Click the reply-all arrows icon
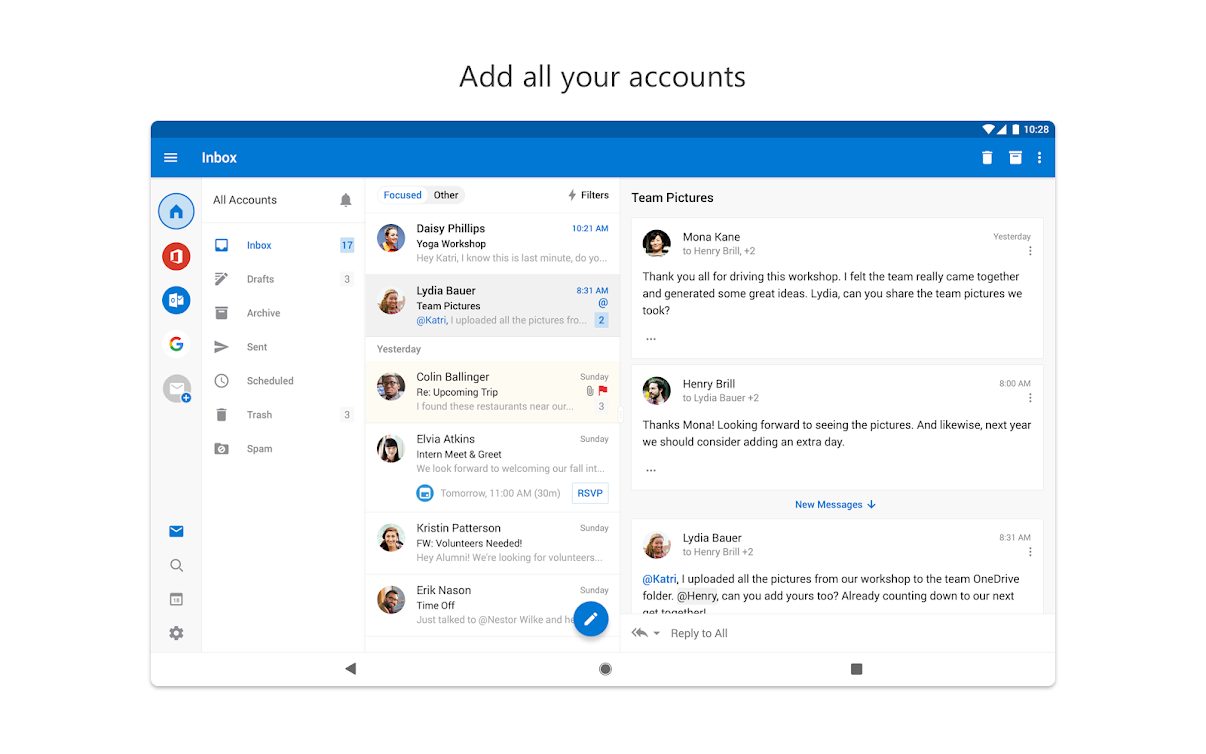Screen dimensions: 1206x754 pos(640,633)
